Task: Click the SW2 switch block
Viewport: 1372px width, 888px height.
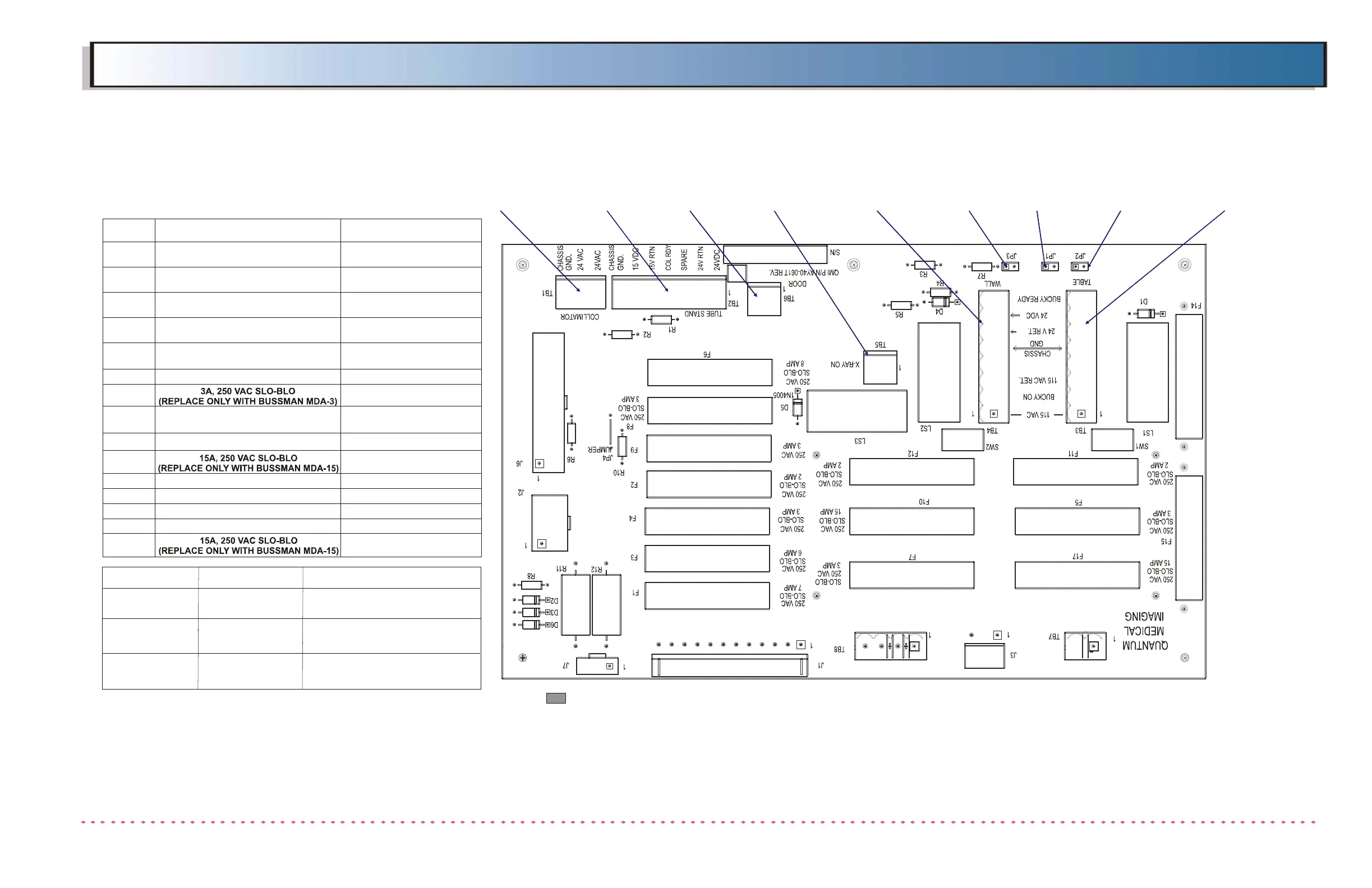Action: [962, 440]
